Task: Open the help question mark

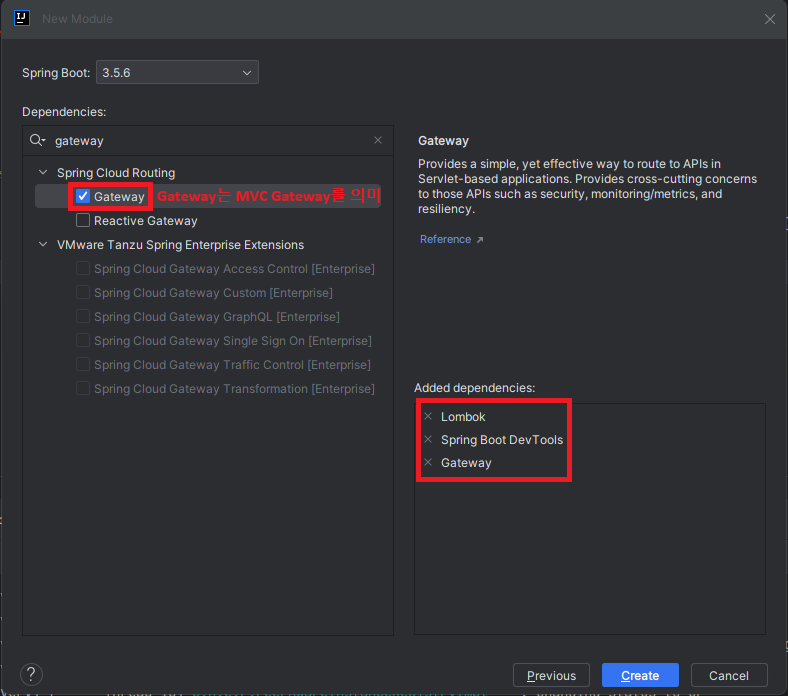Action: [31, 674]
